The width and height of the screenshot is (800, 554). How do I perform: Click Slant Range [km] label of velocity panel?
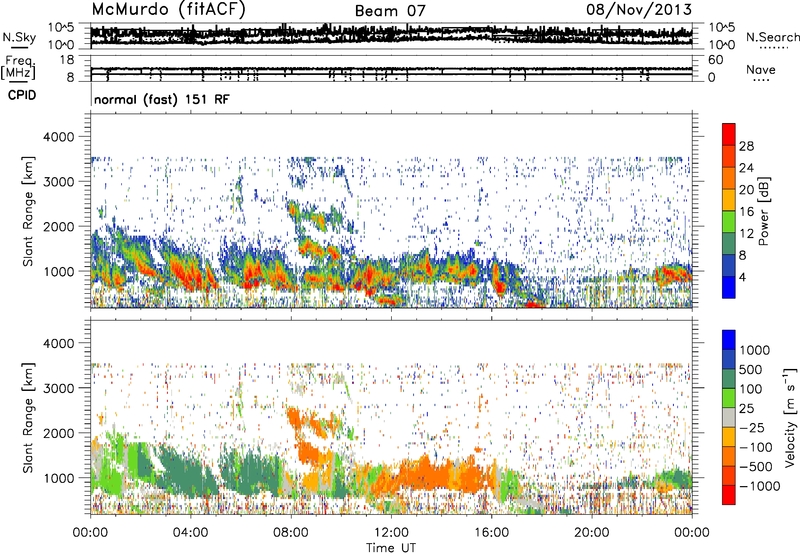click(28, 418)
